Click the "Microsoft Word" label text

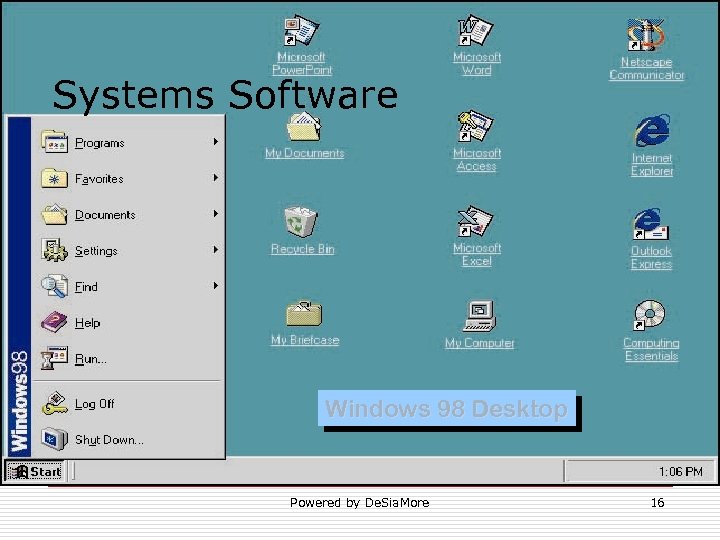477,63
